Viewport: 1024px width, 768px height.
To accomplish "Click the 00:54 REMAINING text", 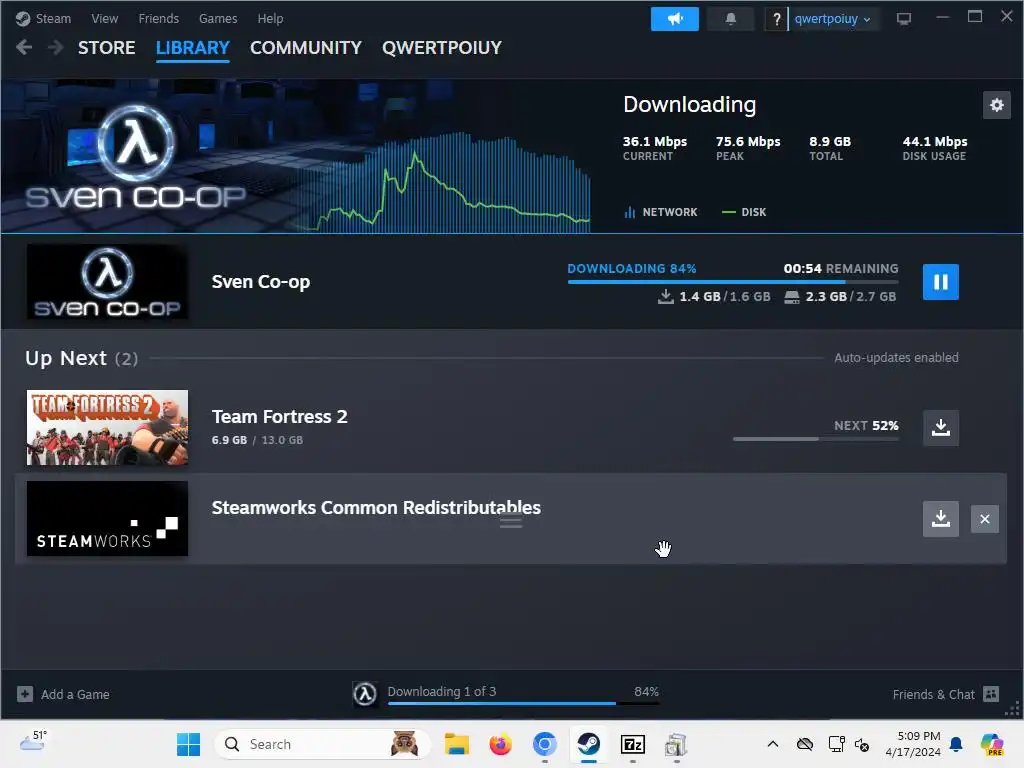I will point(840,268).
